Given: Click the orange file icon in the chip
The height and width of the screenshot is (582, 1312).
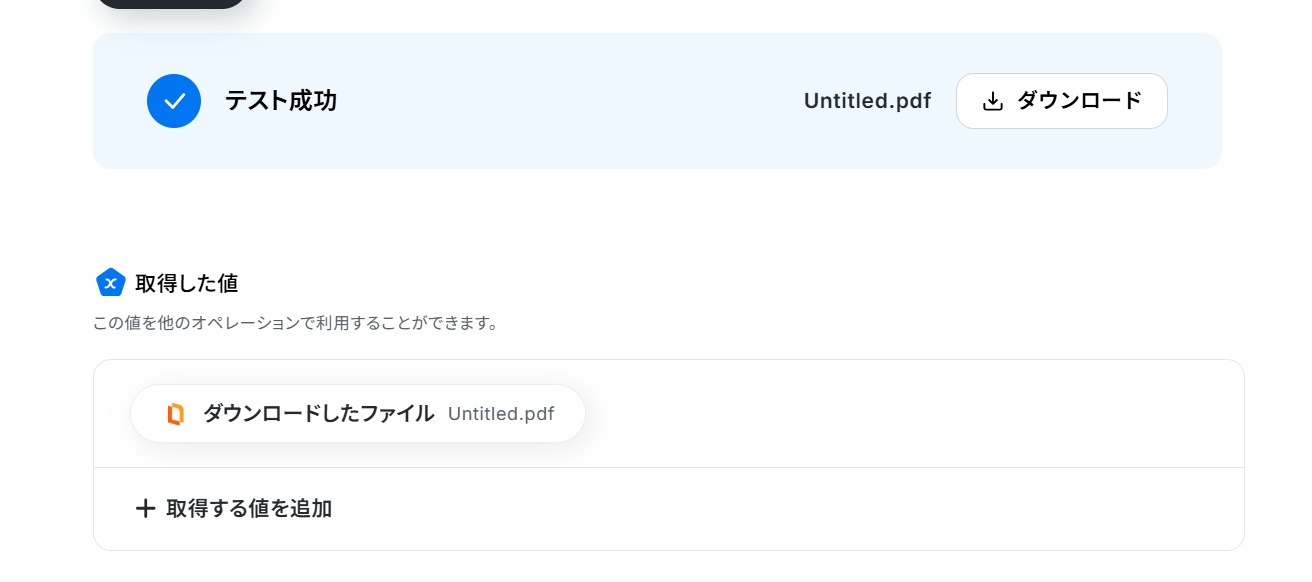Looking at the screenshot, I should click(x=175, y=414).
